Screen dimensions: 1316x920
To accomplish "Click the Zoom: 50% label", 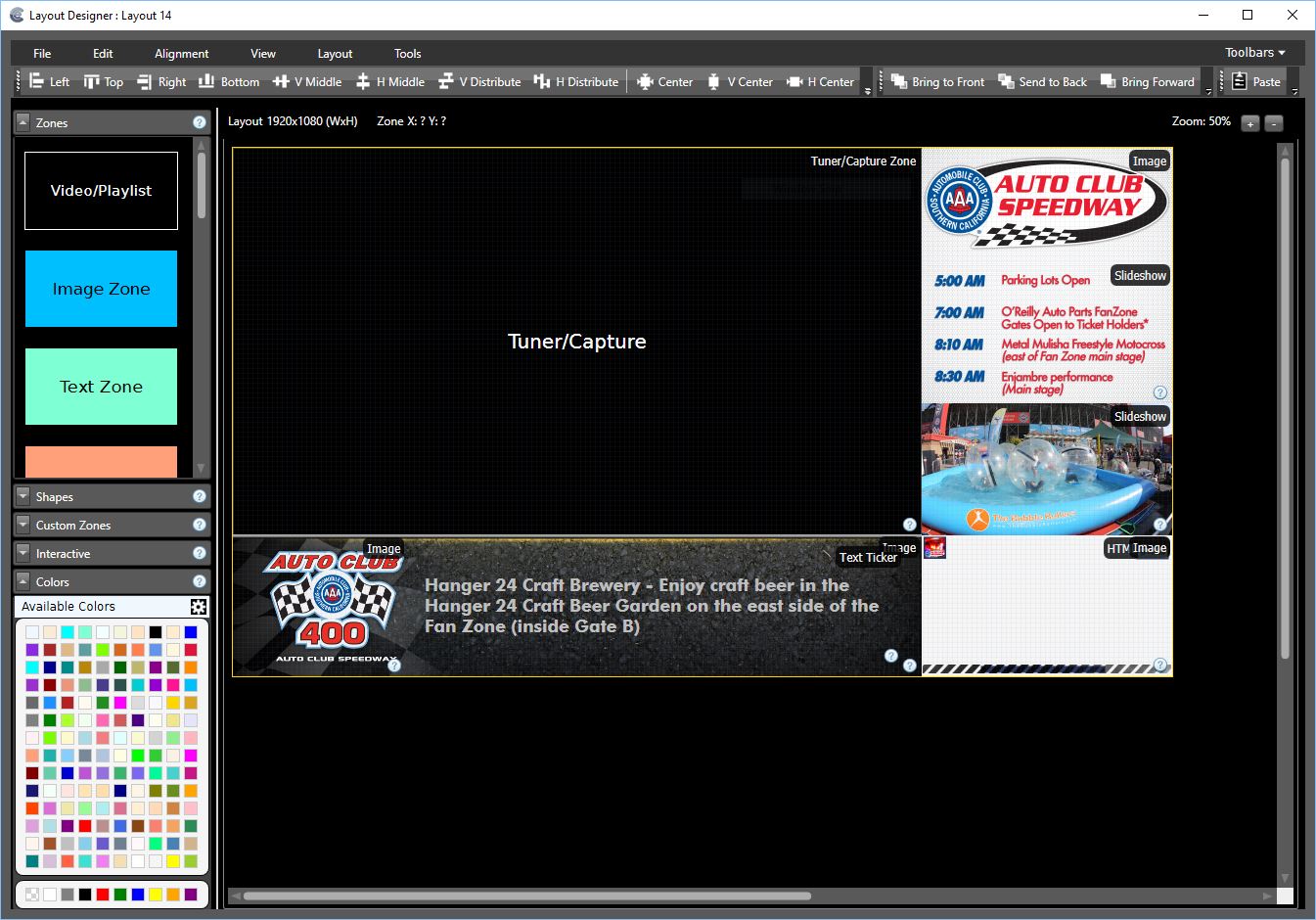I will [x=1201, y=121].
